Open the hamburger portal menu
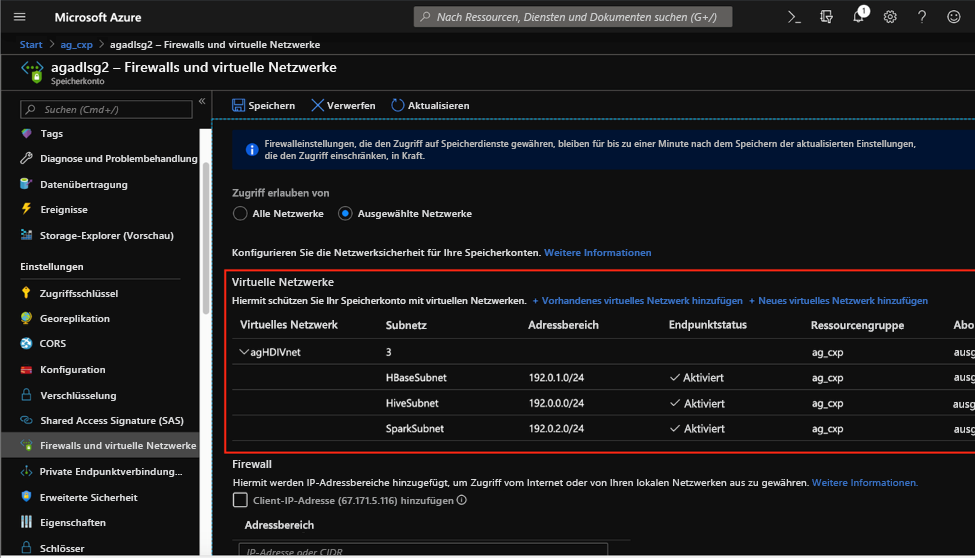The width and height of the screenshot is (975, 558). coord(20,17)
